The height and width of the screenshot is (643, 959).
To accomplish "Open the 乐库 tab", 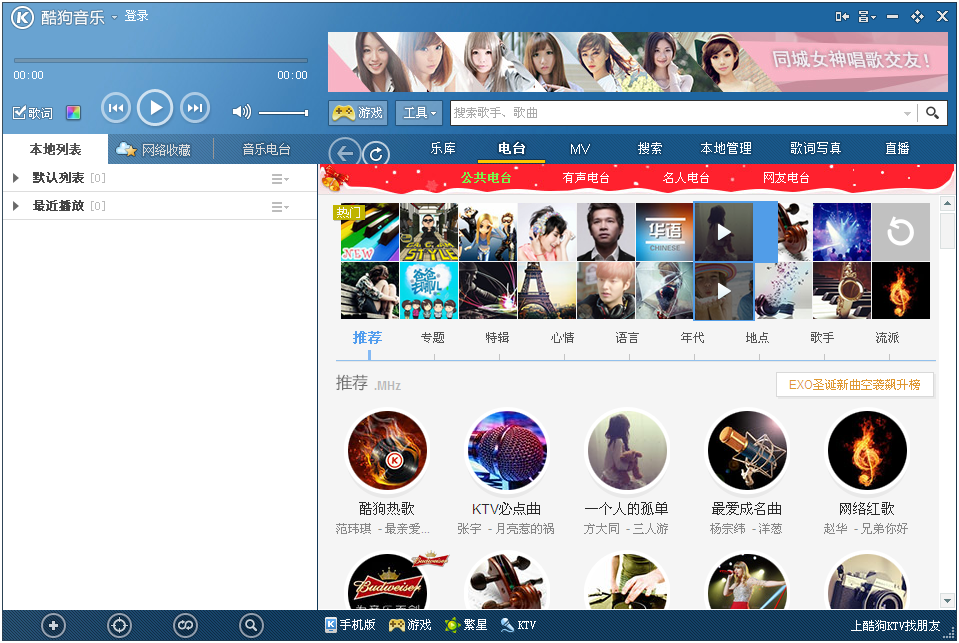I will [443, 148].
